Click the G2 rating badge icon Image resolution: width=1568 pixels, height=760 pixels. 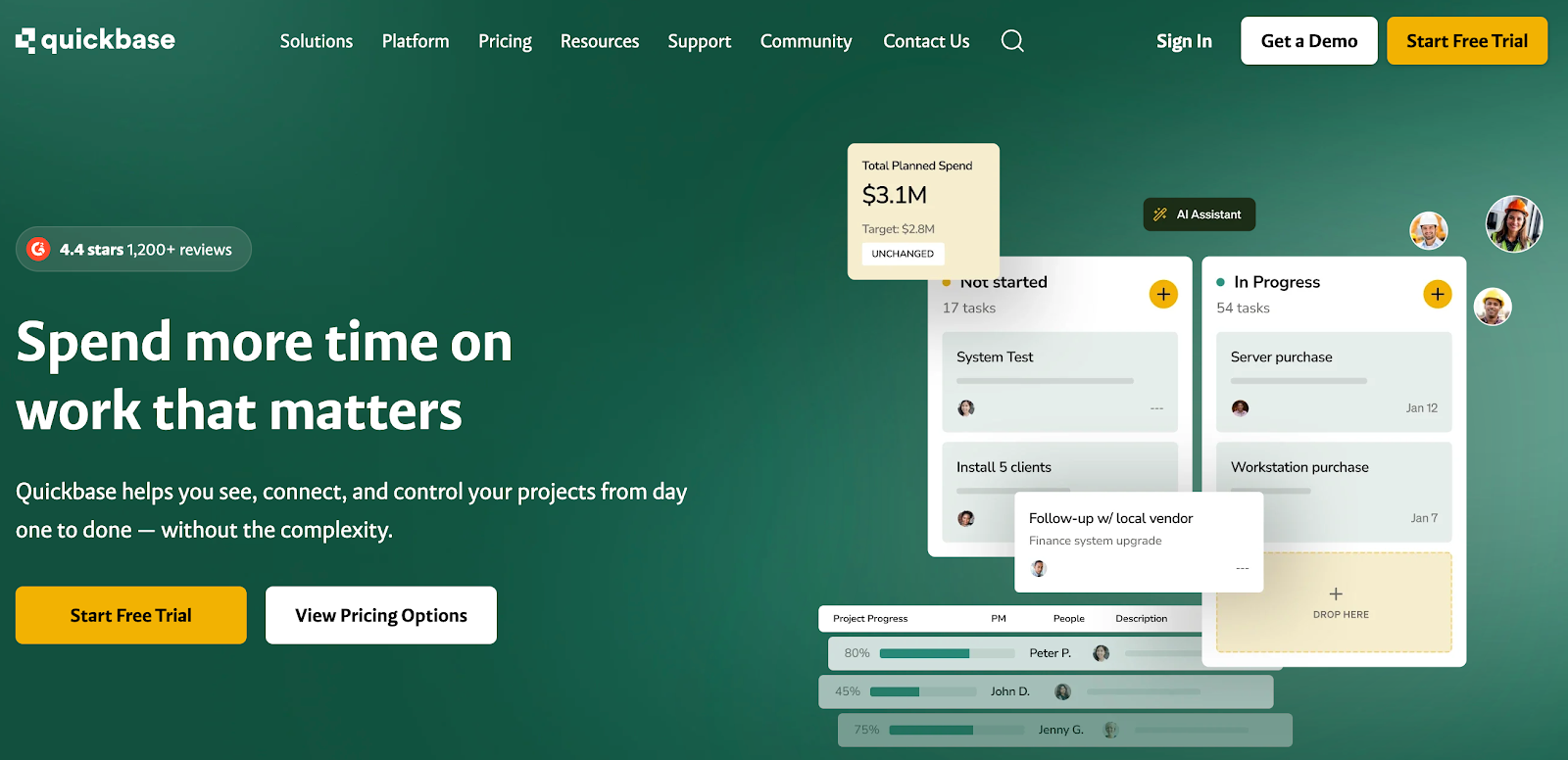coord(38,249)
